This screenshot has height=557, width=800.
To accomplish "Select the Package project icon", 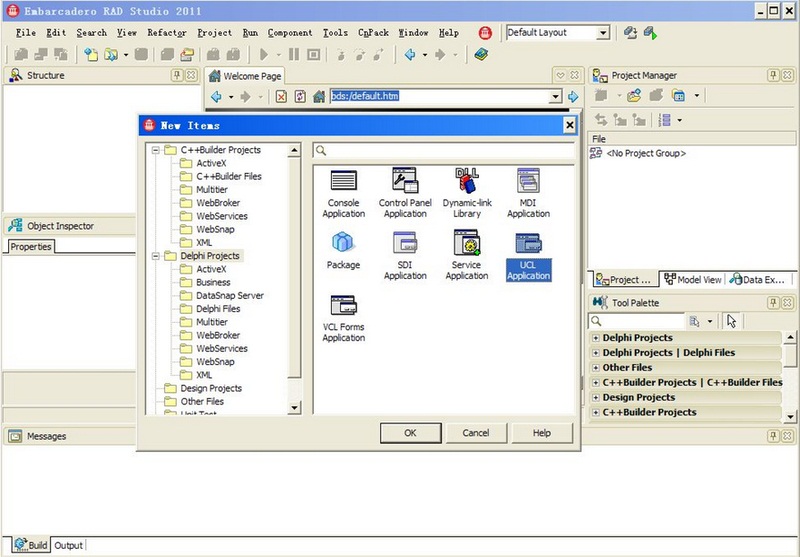I will coord(343,243).
